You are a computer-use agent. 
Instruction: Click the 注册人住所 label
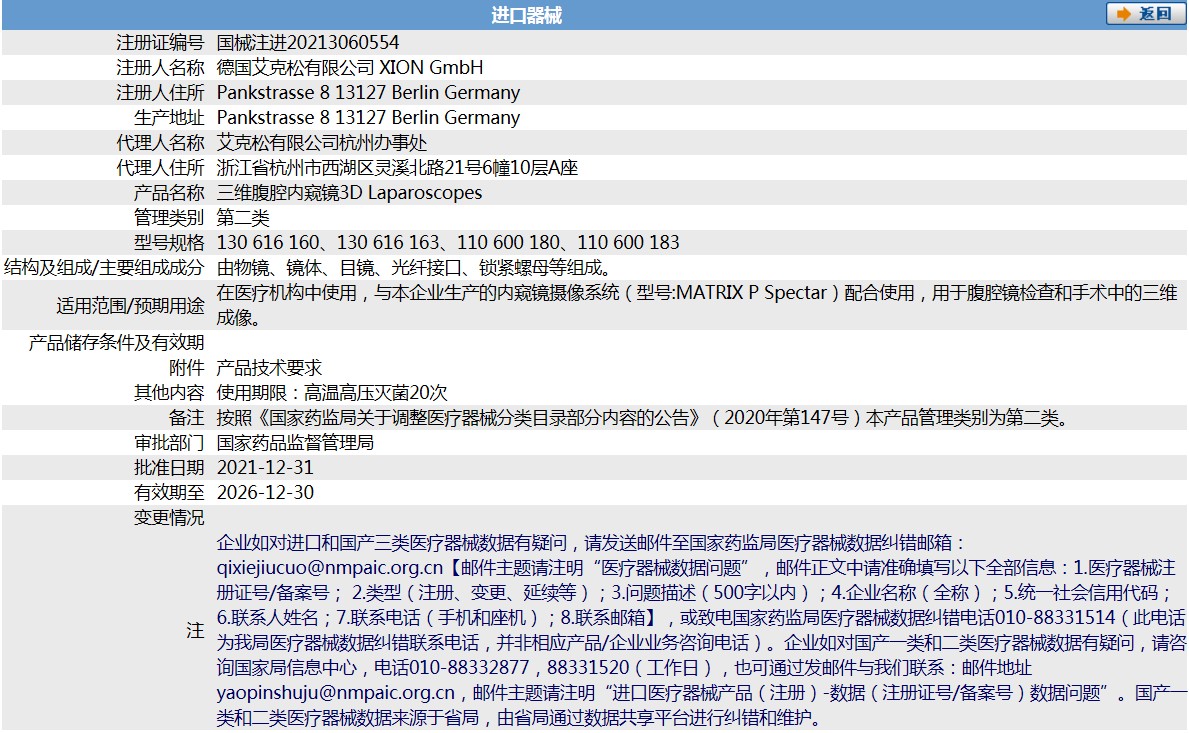pos(160,92)
